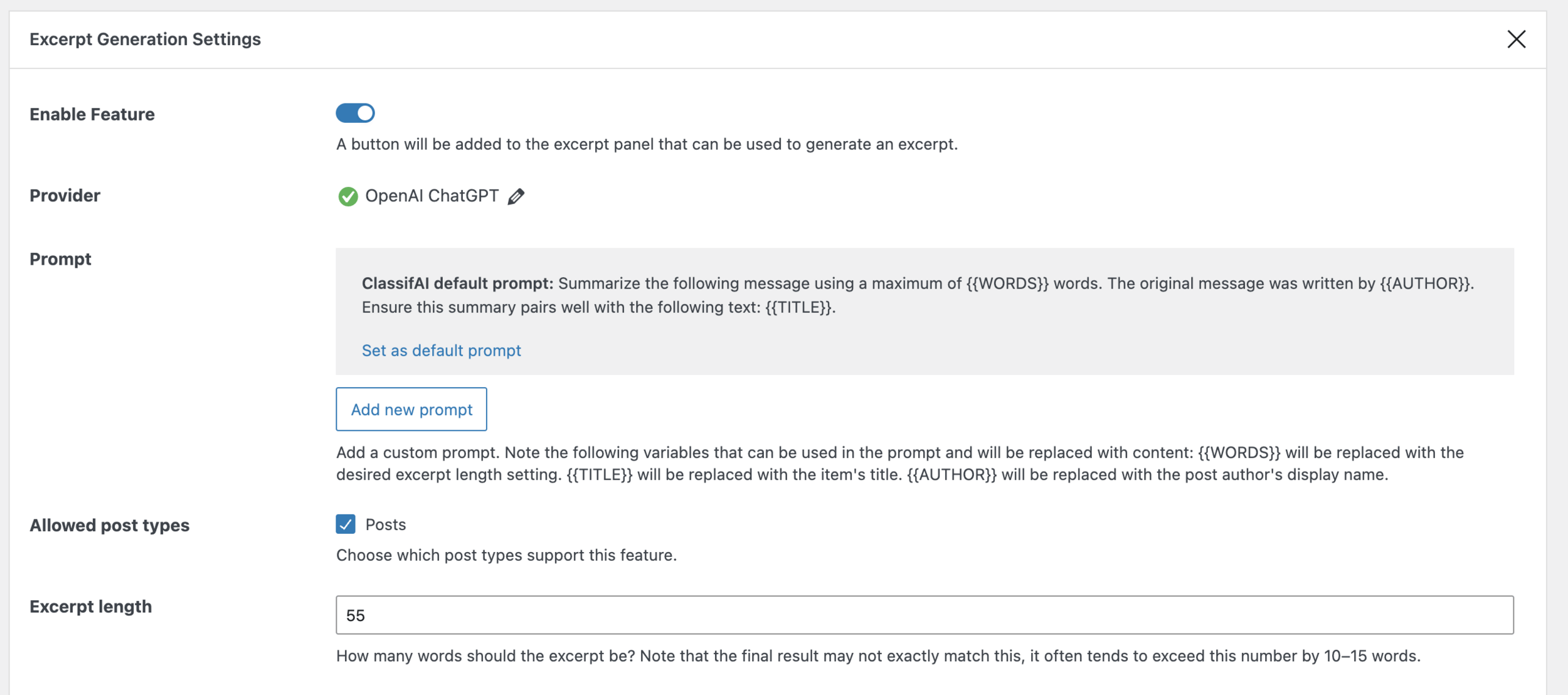Click the Provider row label
Image resolution: width=1568 pixels, height=695 pixels.
tap(65, 196)
